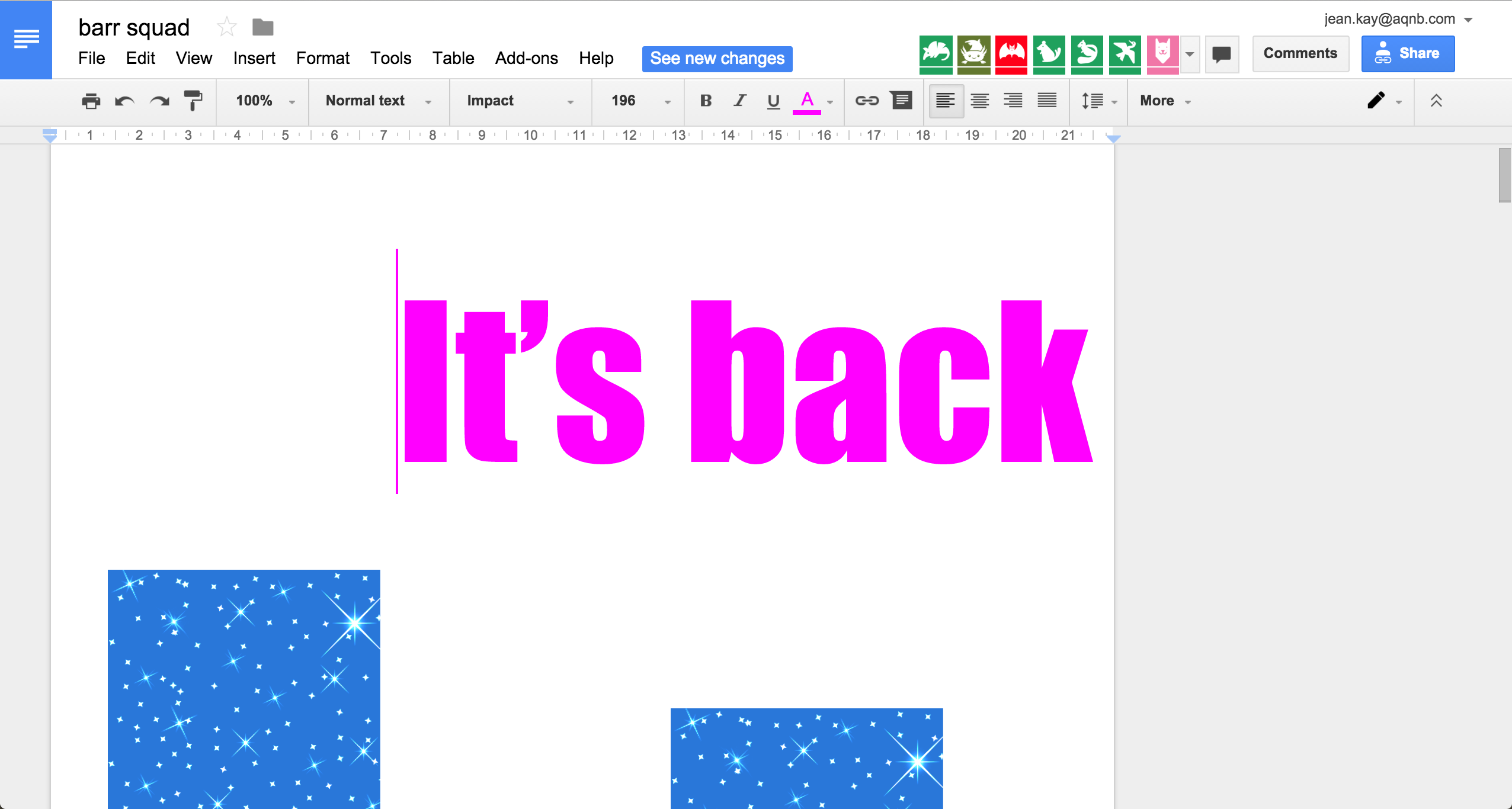Click the undo arrow icon
The image size is (1512, 809).
click(x=124, y=101)
